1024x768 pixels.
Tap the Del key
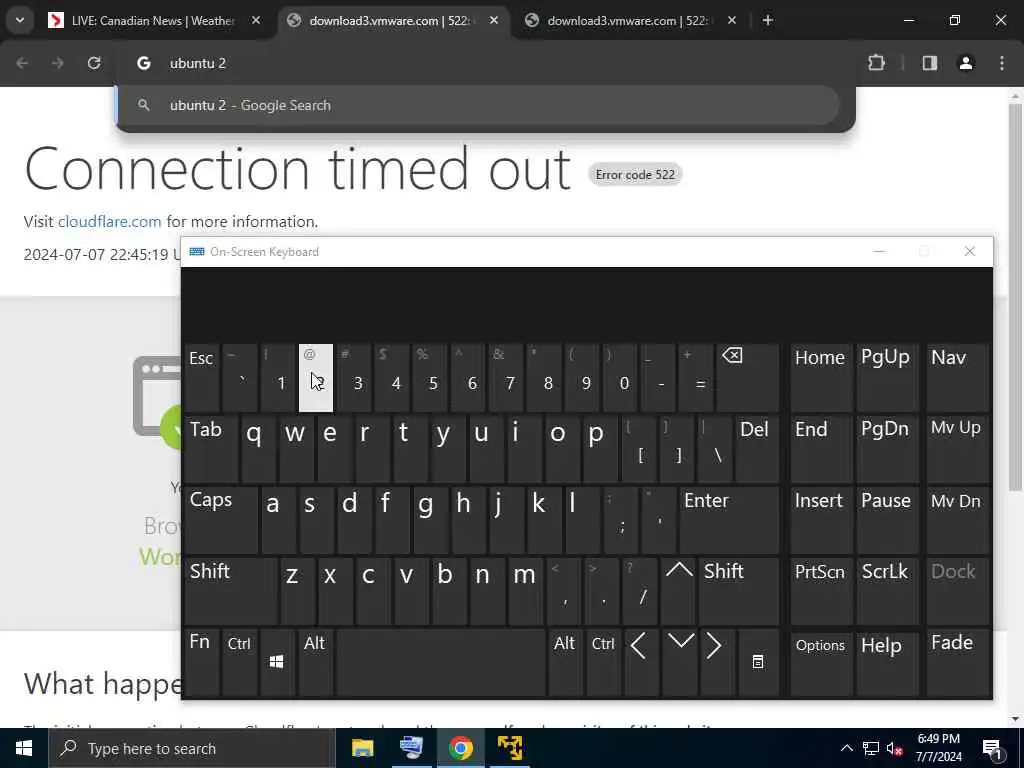(x=757, y=449)
